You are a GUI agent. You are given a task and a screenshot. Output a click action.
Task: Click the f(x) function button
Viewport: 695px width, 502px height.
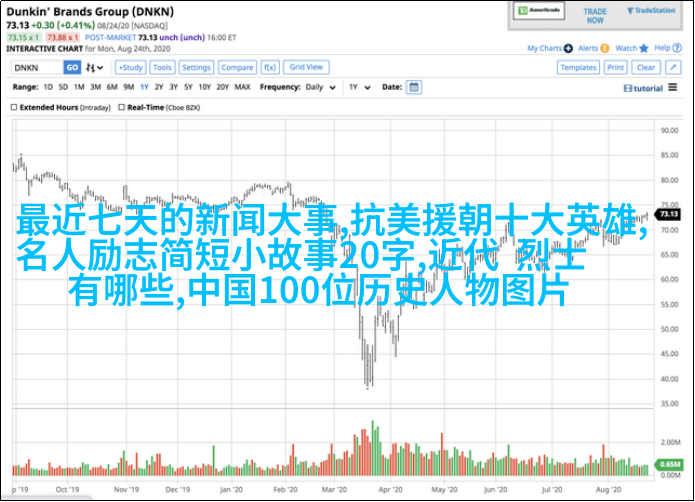click(x=270, y=68)
